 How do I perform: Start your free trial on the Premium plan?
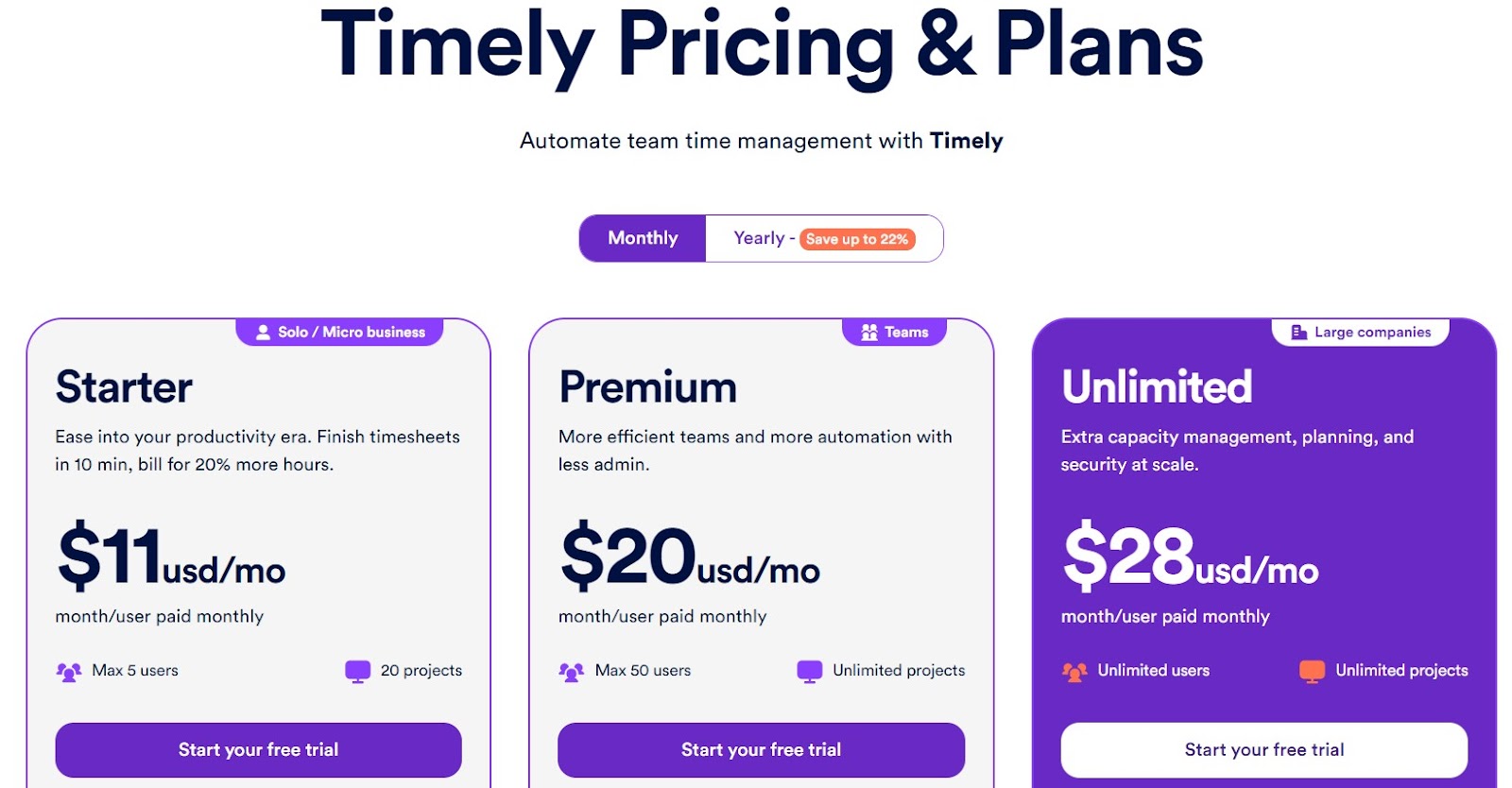(x=761, y=749)
